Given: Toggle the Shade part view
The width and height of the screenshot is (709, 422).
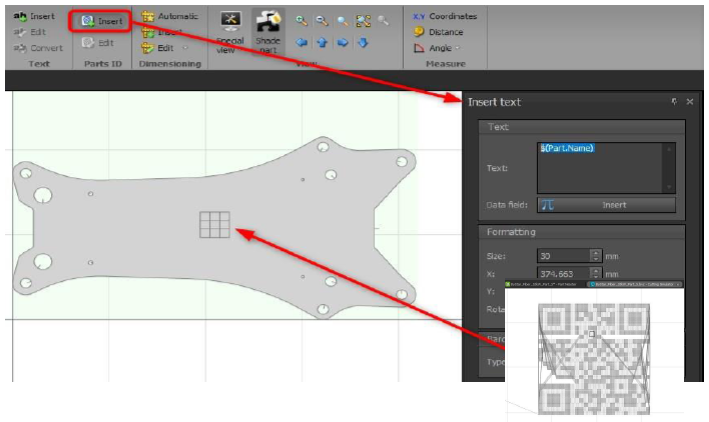Looking at the screenshot, I should 268,32.
